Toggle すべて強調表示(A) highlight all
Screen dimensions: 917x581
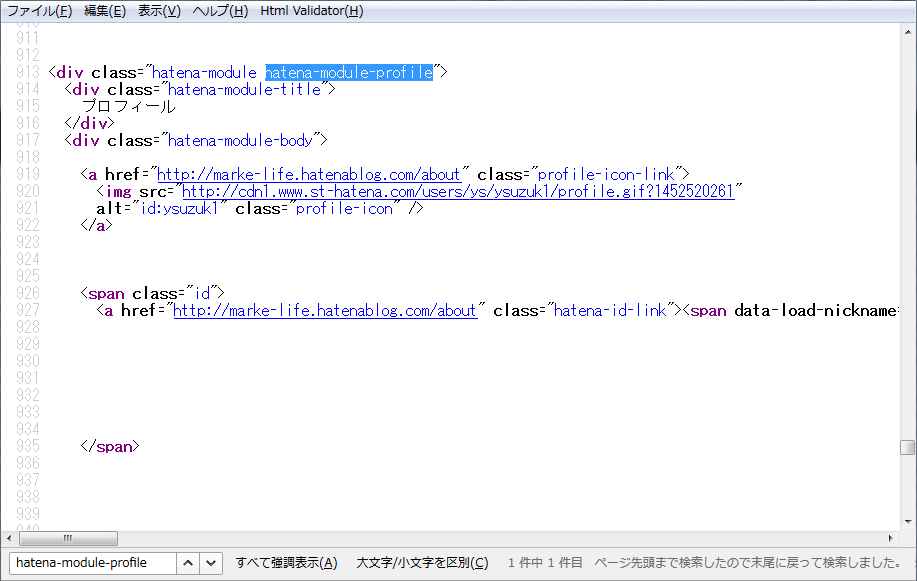pyautogui.click(x=287, y=563)
